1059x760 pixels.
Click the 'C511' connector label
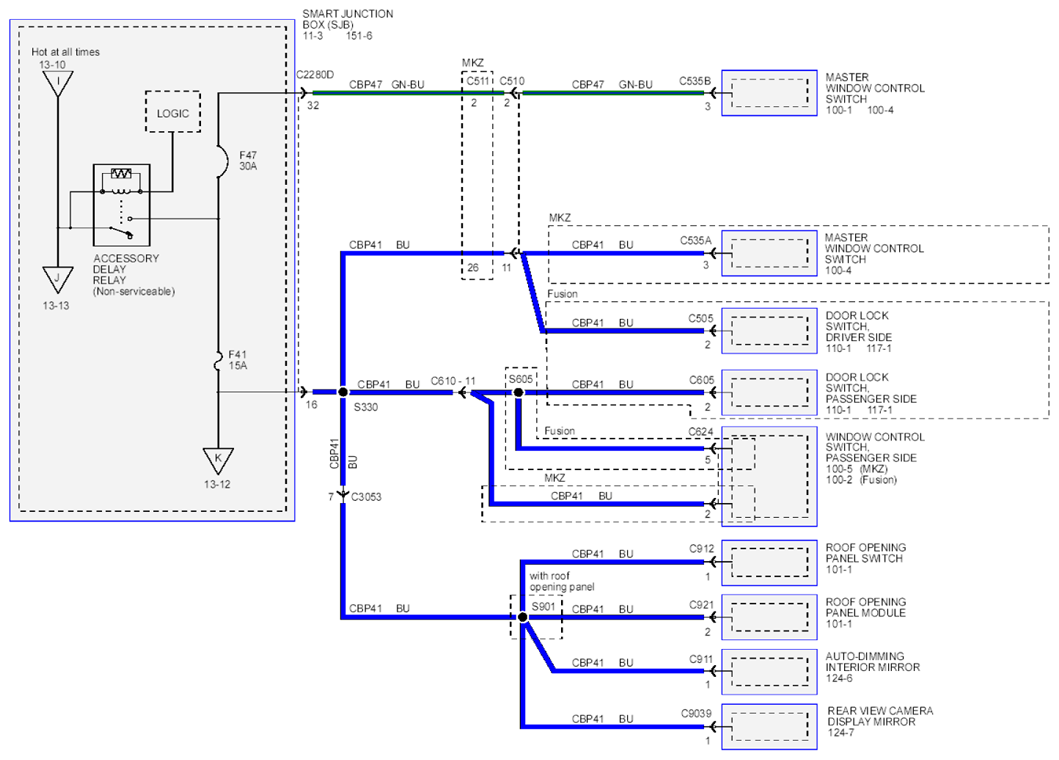tap(477, 81)
